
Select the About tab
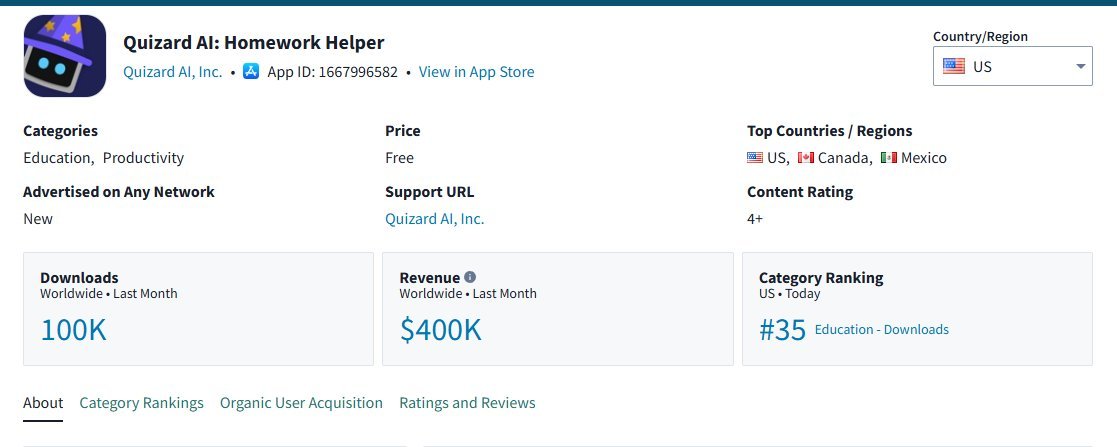pos(43,403)
